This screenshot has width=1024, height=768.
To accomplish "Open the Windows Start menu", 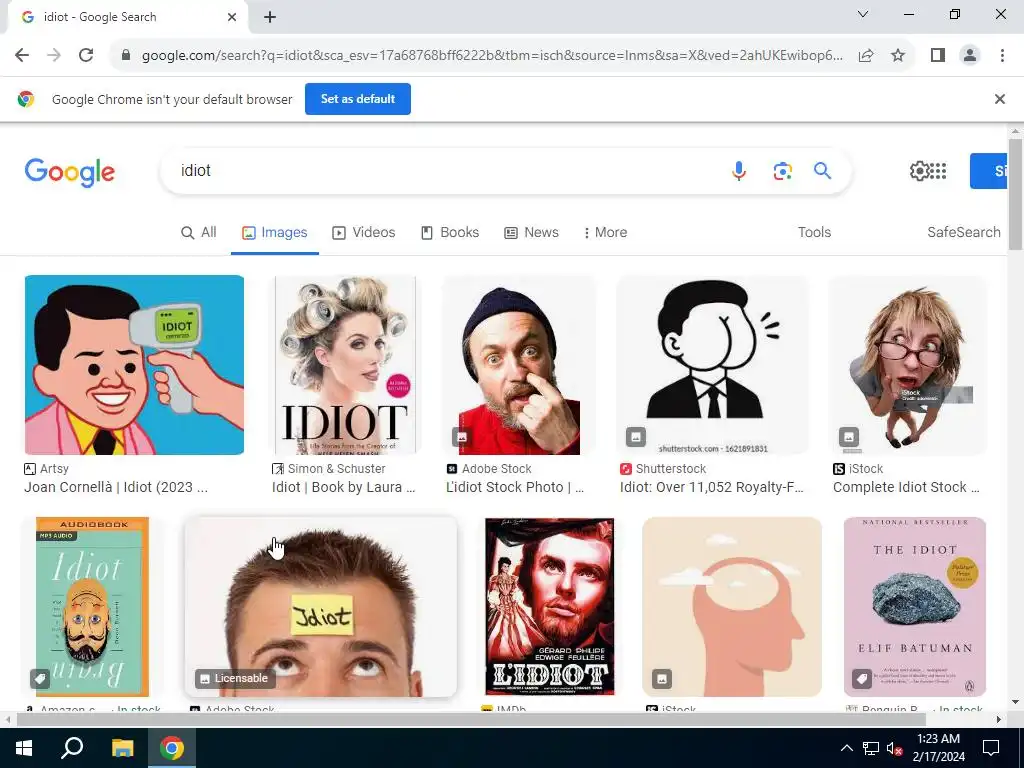I will pos(24,748).
